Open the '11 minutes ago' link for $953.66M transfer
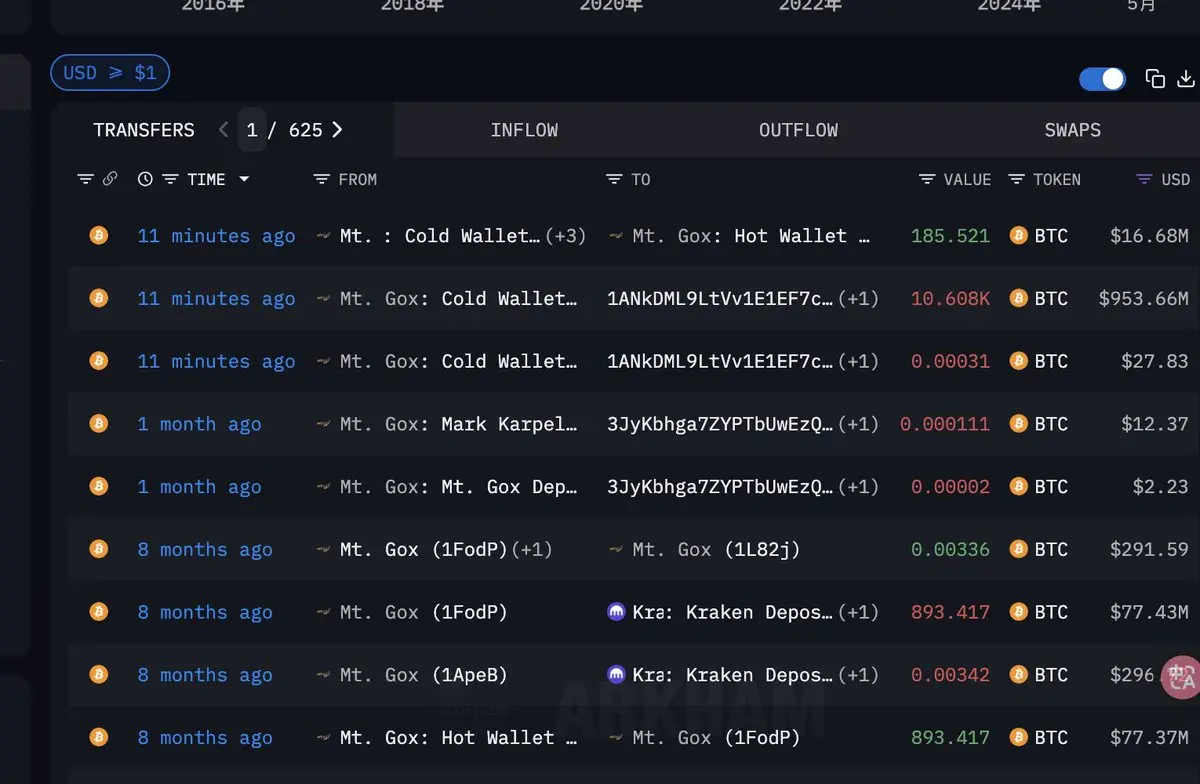The height and width of the screenshot is (784, 1200). [216, 298]
